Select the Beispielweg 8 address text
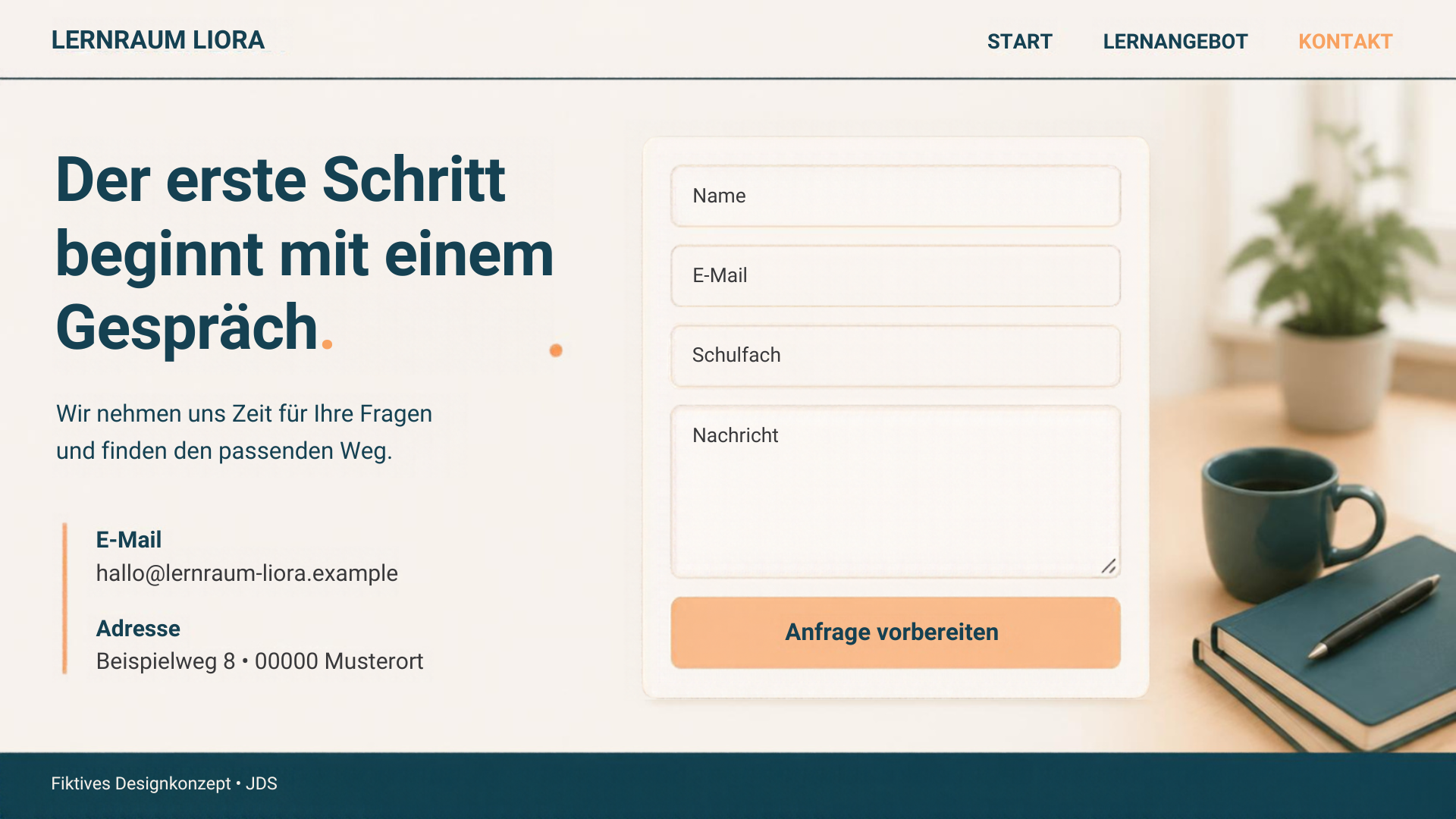The width and height of the screenshot is (1456, 819). (x=259, y=661)
